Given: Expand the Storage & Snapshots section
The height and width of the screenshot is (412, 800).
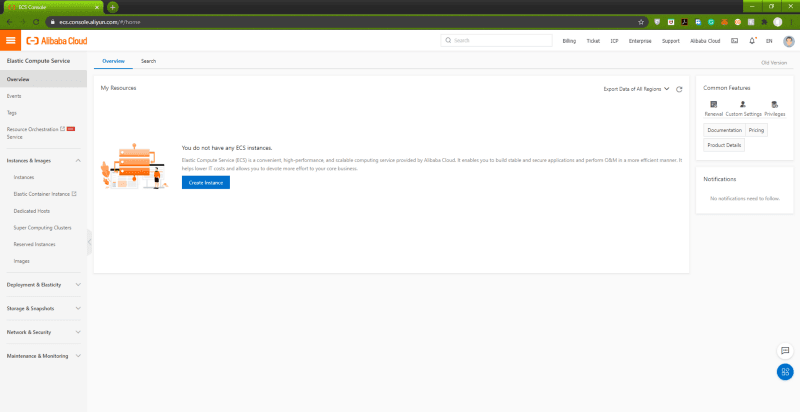Looking at the screenshot, I should (x=78, y=308).
